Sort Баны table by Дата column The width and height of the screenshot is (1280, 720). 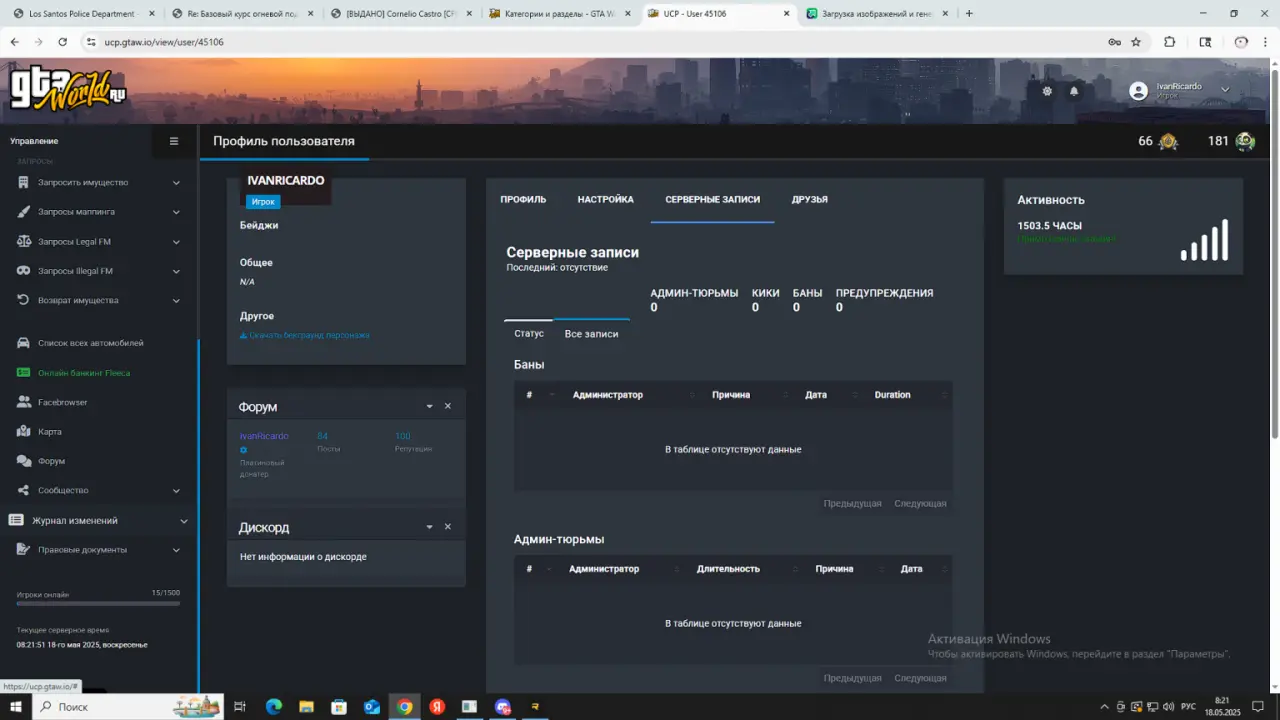[816, 395]
